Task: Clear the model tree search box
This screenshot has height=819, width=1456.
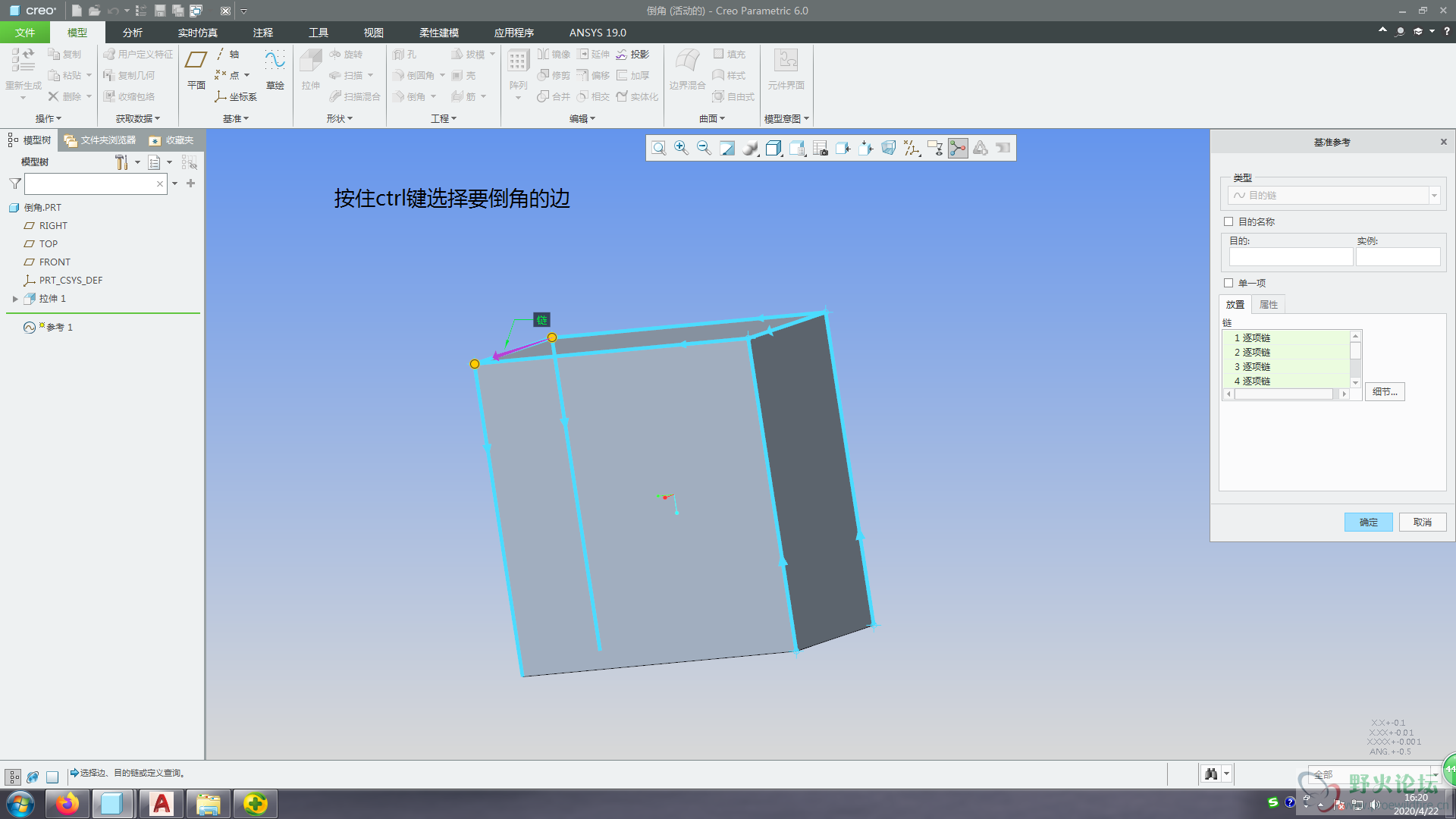Action: pos(160,184)
